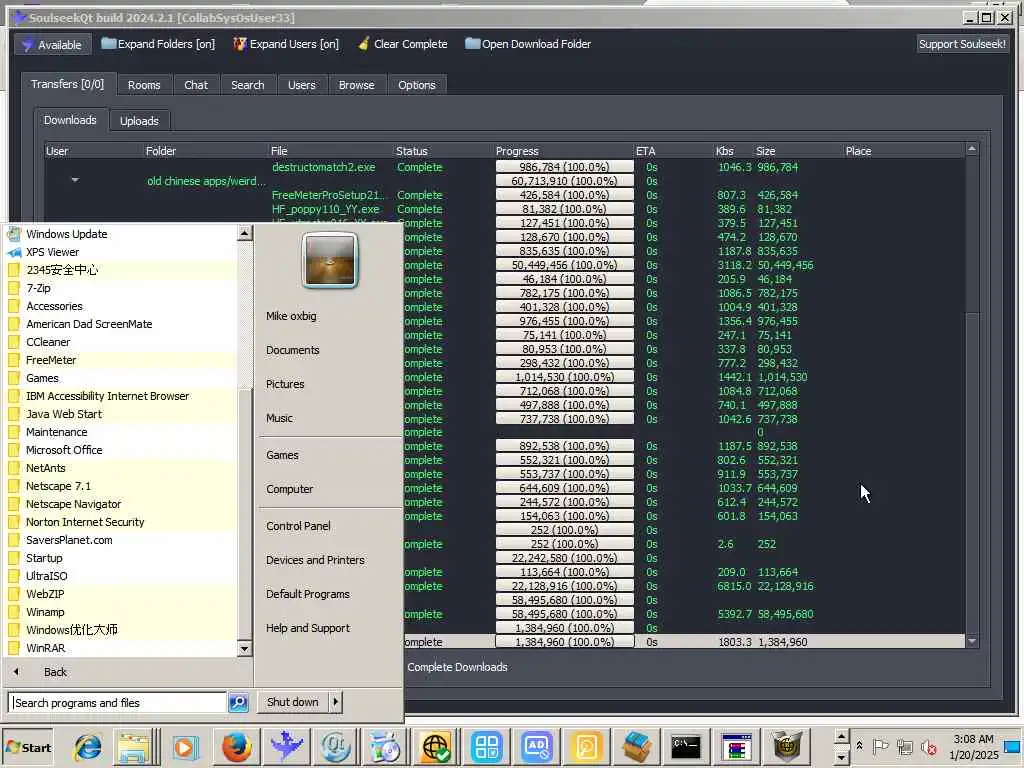Toggle Expand Users [on] option
This screenshot has height=768, width=1024.
coord(286,44)
